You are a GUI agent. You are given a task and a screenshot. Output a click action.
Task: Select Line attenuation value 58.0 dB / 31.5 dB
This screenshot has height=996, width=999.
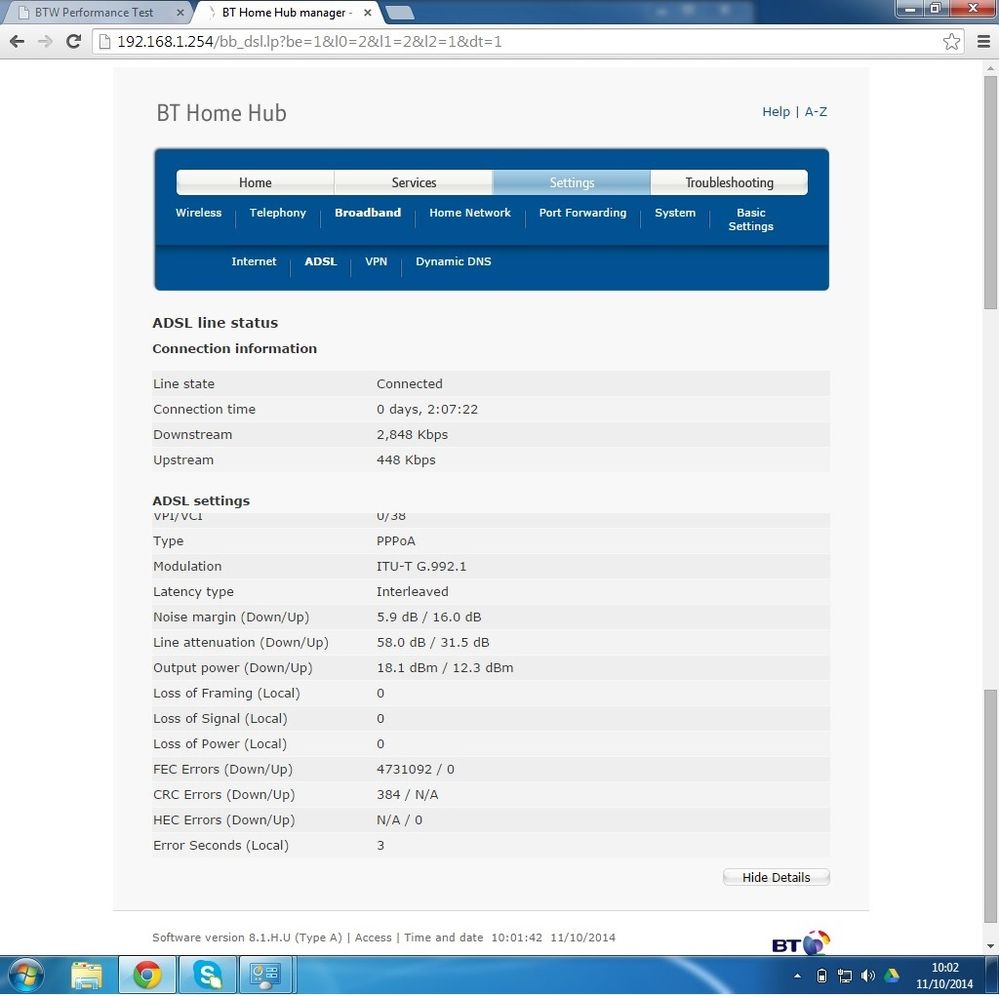tap(433, 642)
